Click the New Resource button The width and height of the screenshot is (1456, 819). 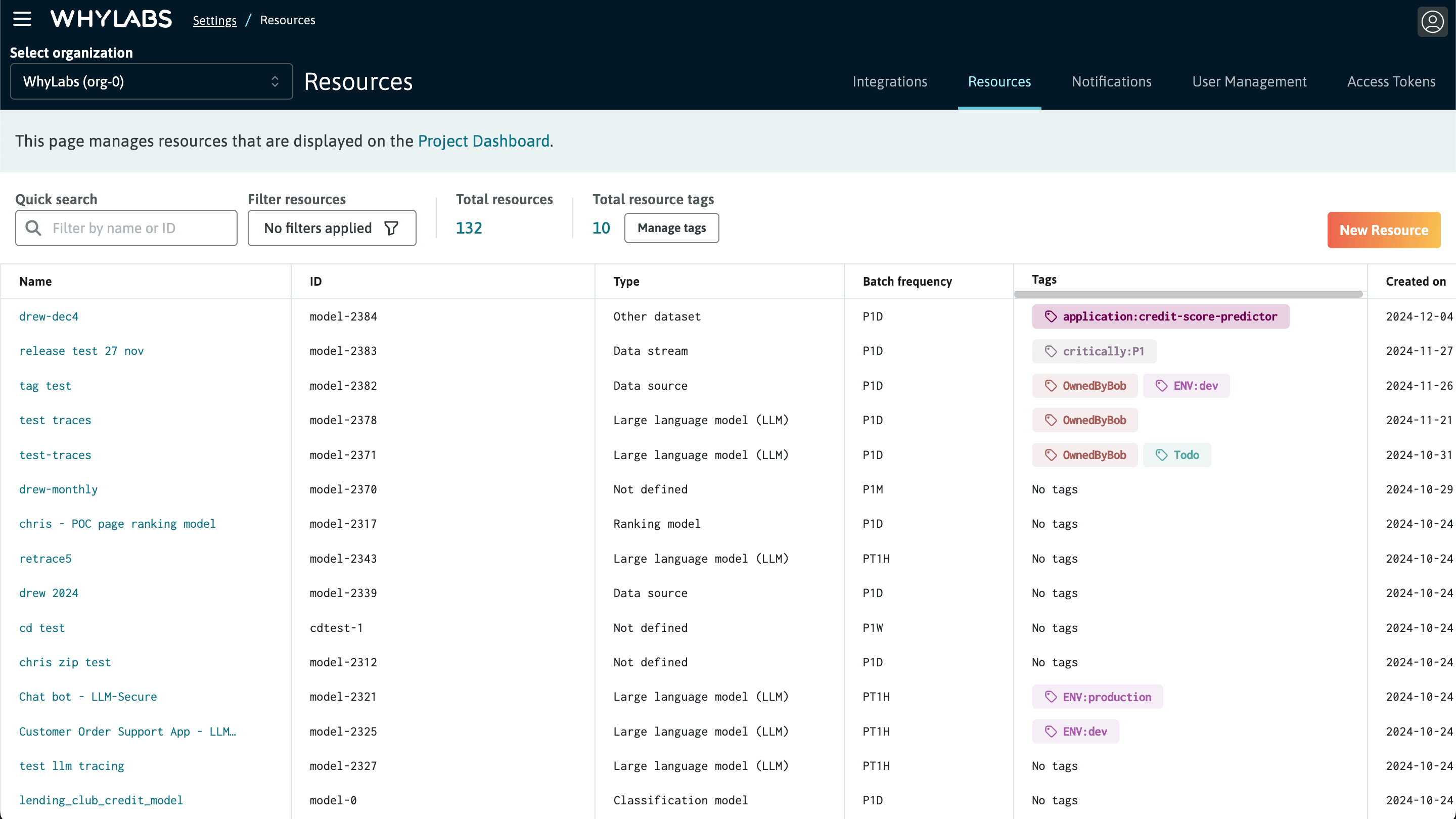coord(1383,230)
